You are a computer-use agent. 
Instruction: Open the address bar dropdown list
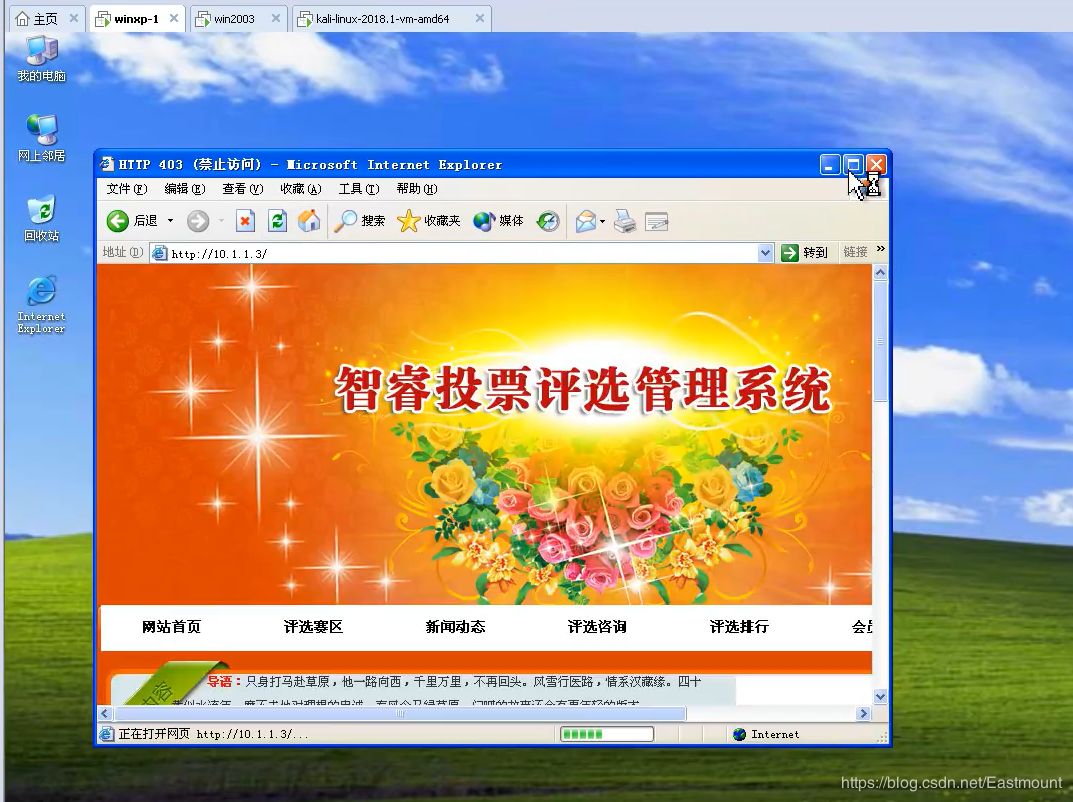point(765,253)
